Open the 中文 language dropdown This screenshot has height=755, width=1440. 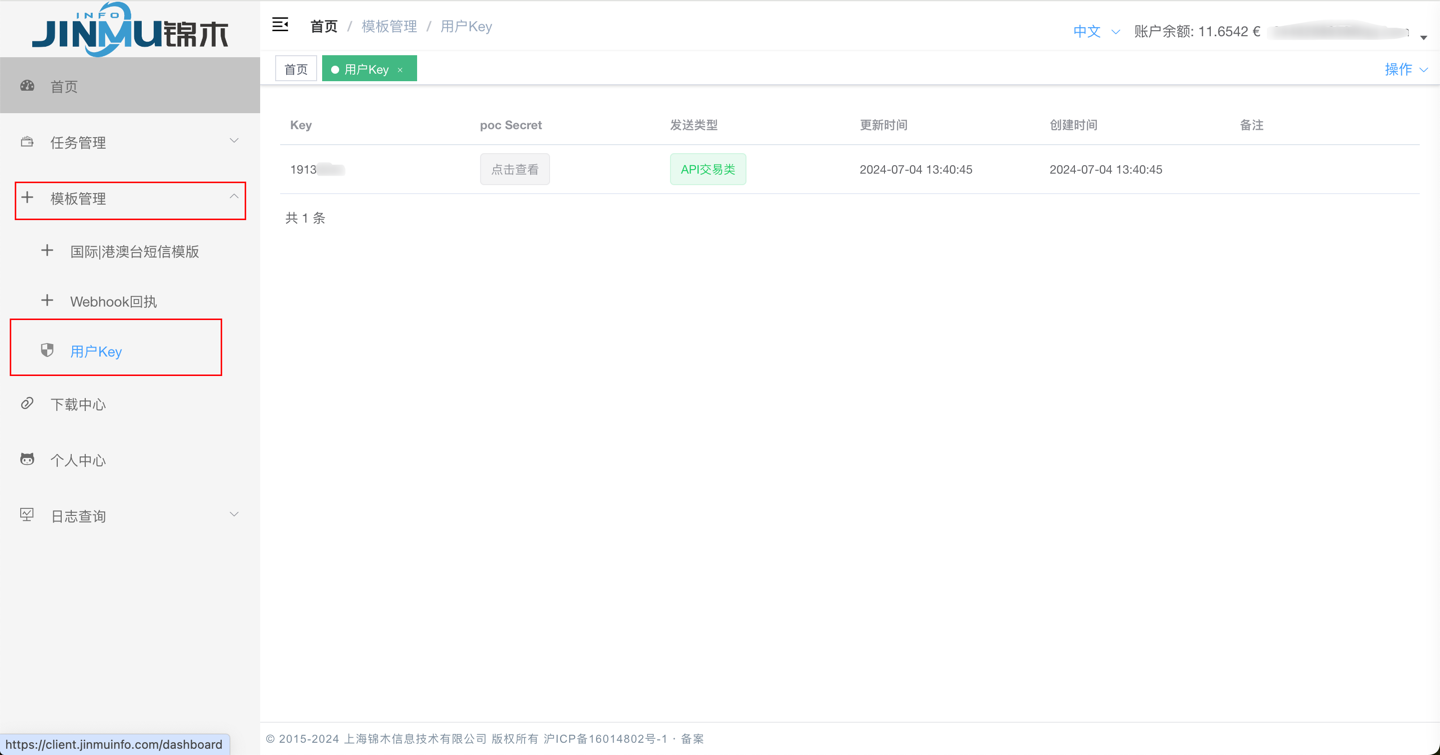coord(1096,32)
